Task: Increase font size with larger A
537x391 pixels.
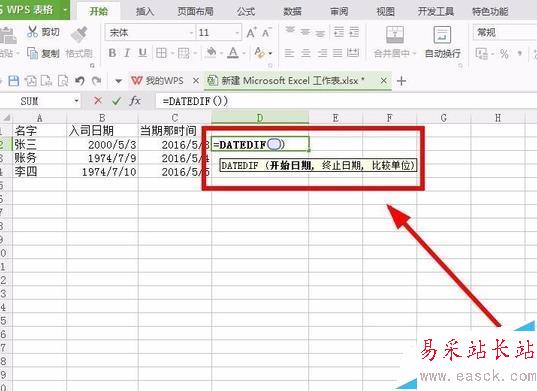Action: (x=251, y=33)
